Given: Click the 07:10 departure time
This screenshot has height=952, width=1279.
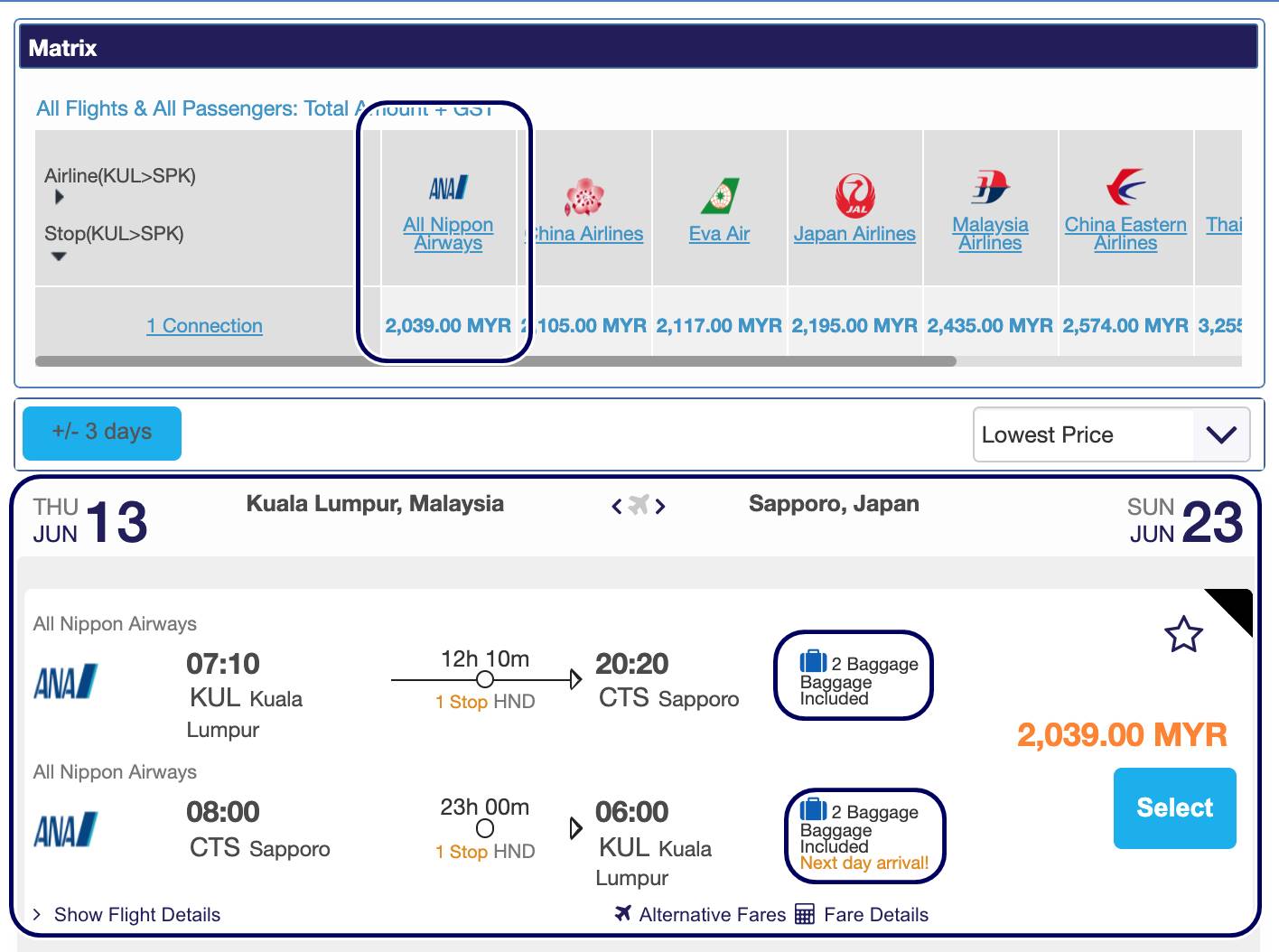Looking at the screenshot, I should pos(223,664).
